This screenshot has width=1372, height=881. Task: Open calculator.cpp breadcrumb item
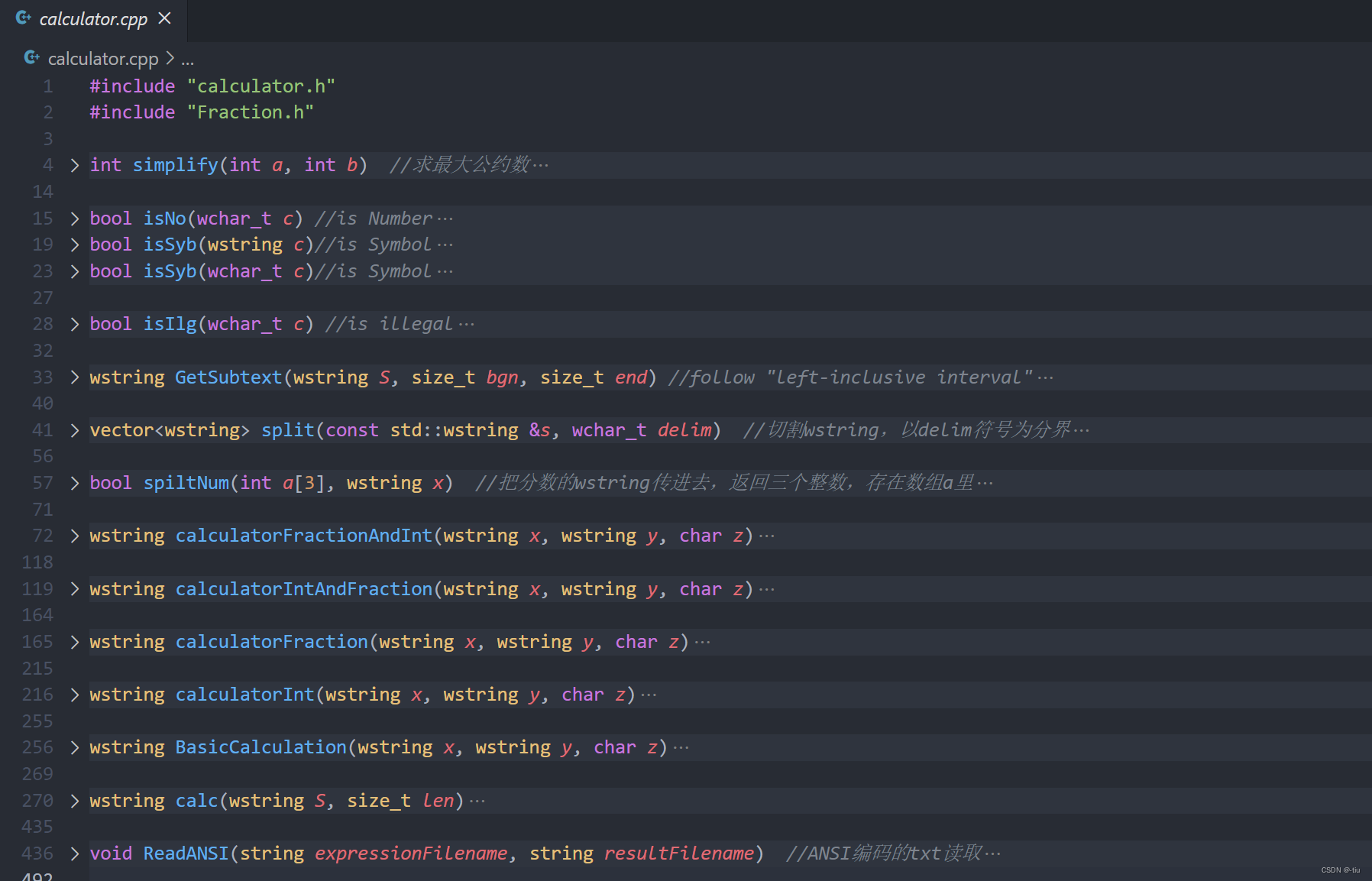pos(103,59)
